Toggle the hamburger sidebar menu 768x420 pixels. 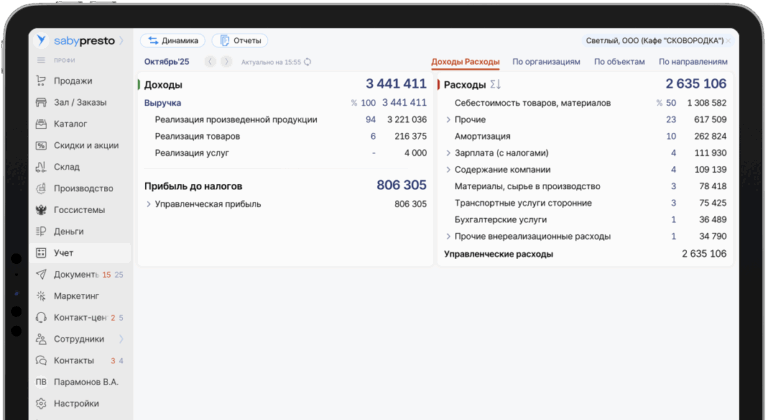tap(41, 60)
